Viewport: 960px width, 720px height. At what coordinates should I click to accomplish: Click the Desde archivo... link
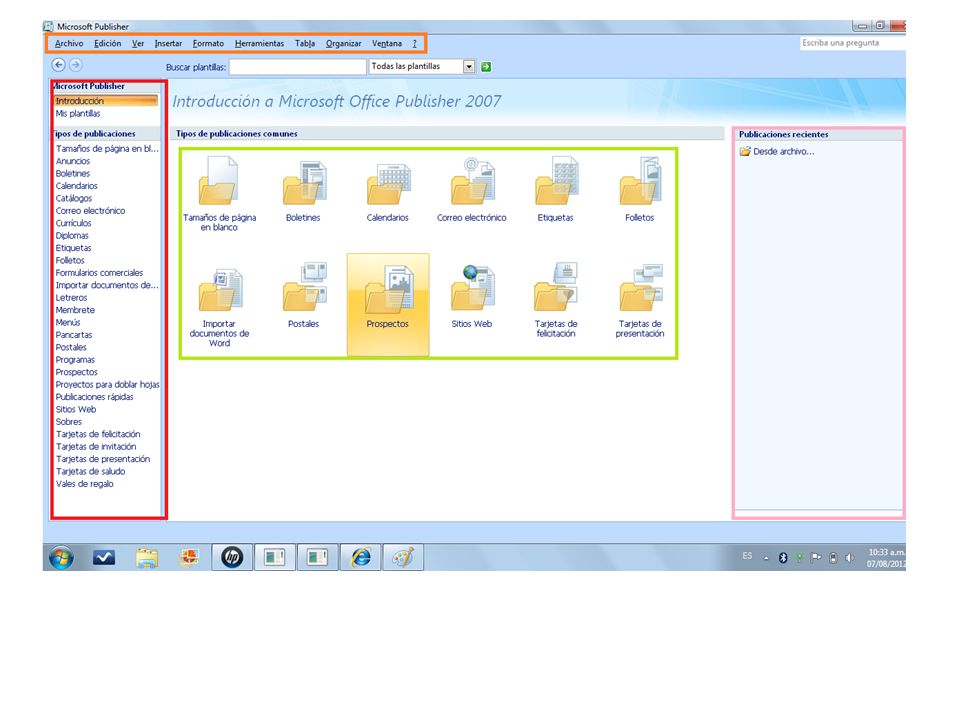[x=784, y=151]
